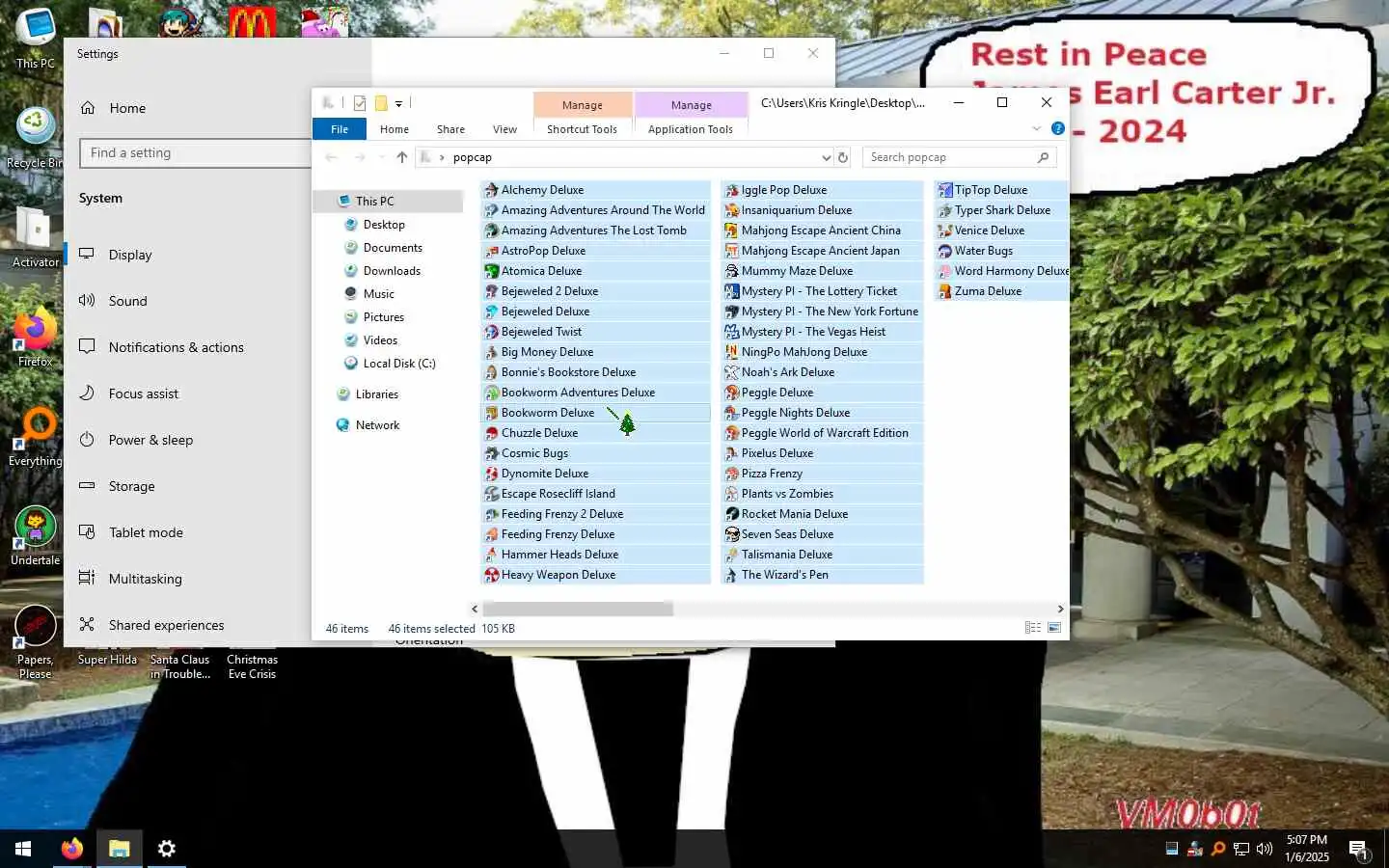1389x868 pixels.
Task: Open the notification center icon
Action: pos(1358,850)
